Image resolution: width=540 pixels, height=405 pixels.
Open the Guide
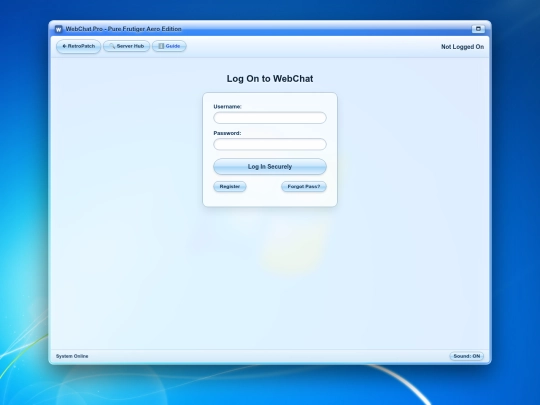coord(169,46)
